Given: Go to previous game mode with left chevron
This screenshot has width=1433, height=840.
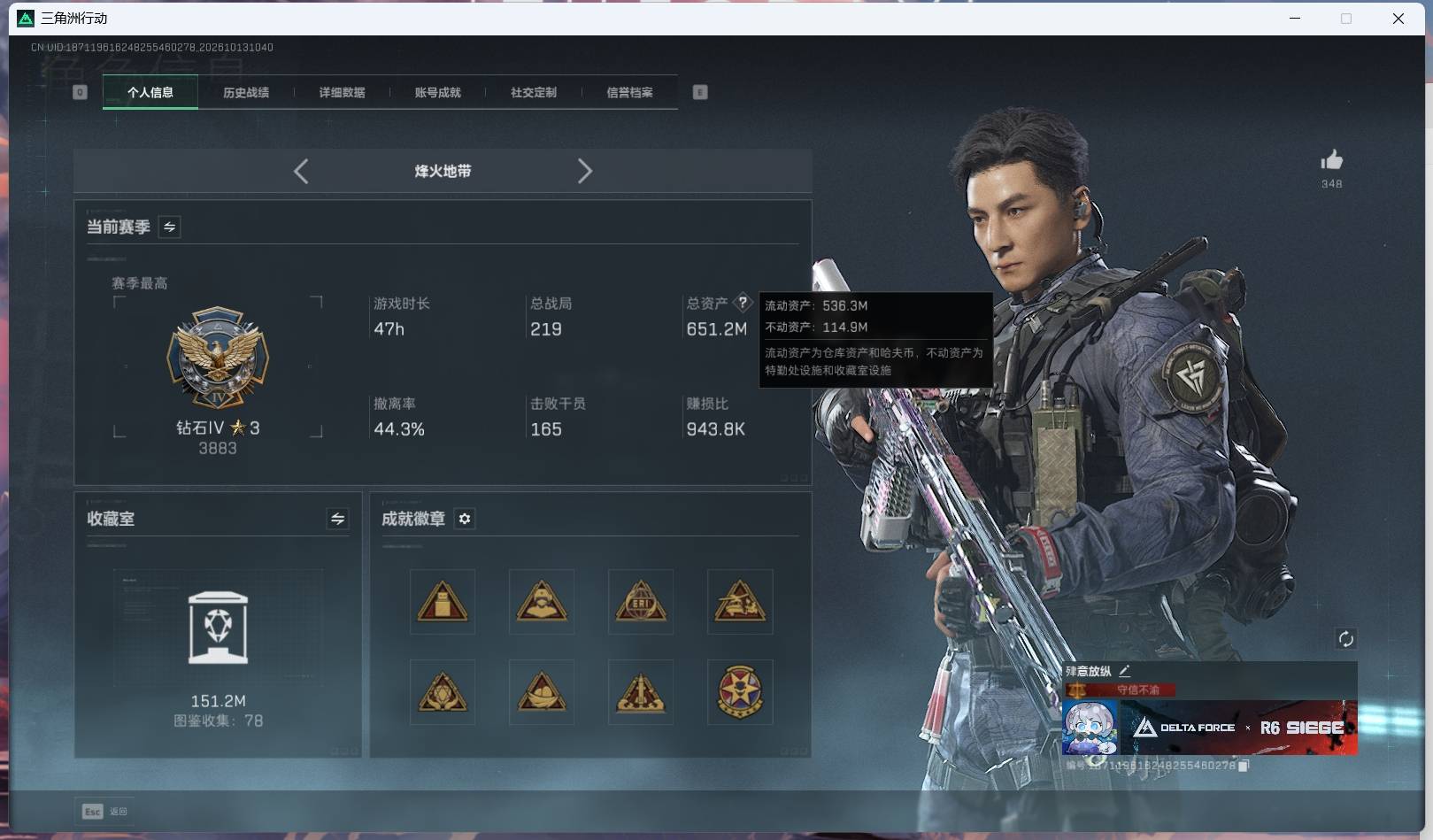Looking at the screenshot, I should pyautogui.click(x=301, y=171).
